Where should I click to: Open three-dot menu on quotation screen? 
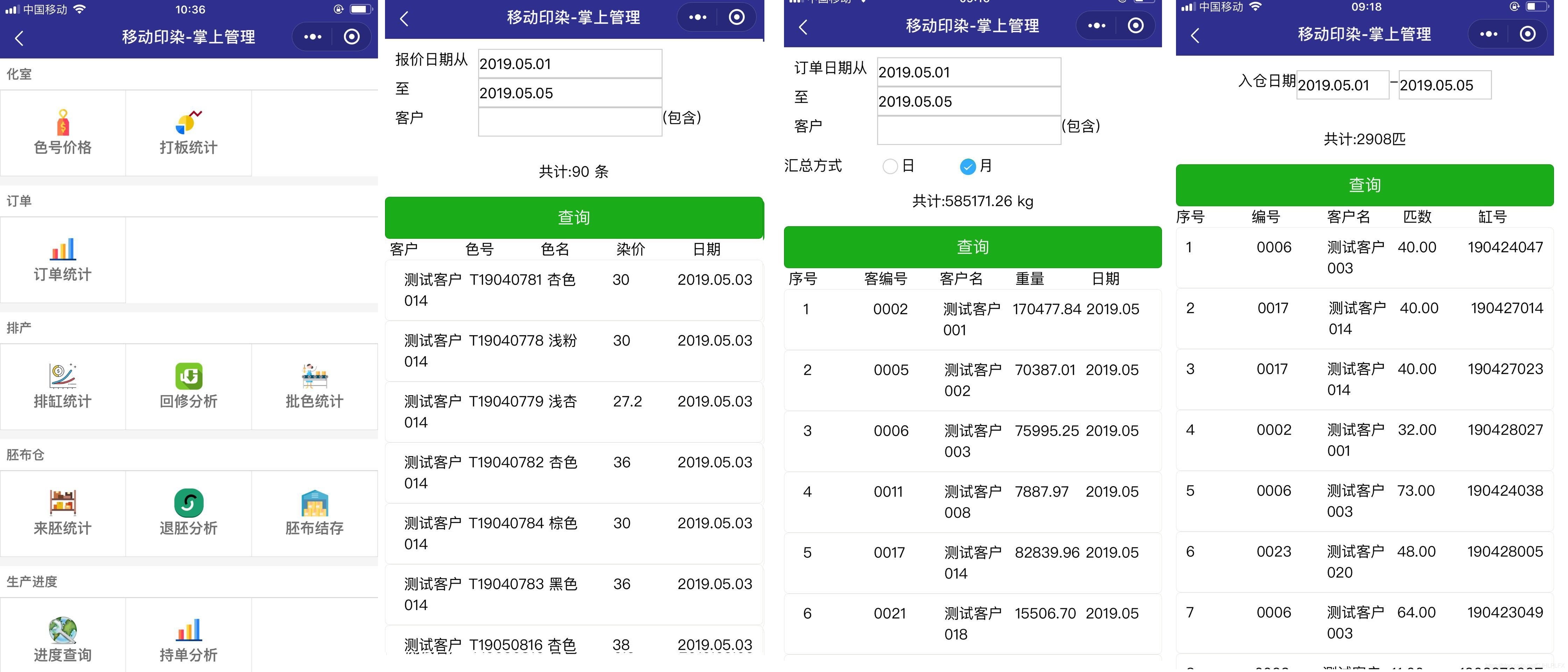698,17
